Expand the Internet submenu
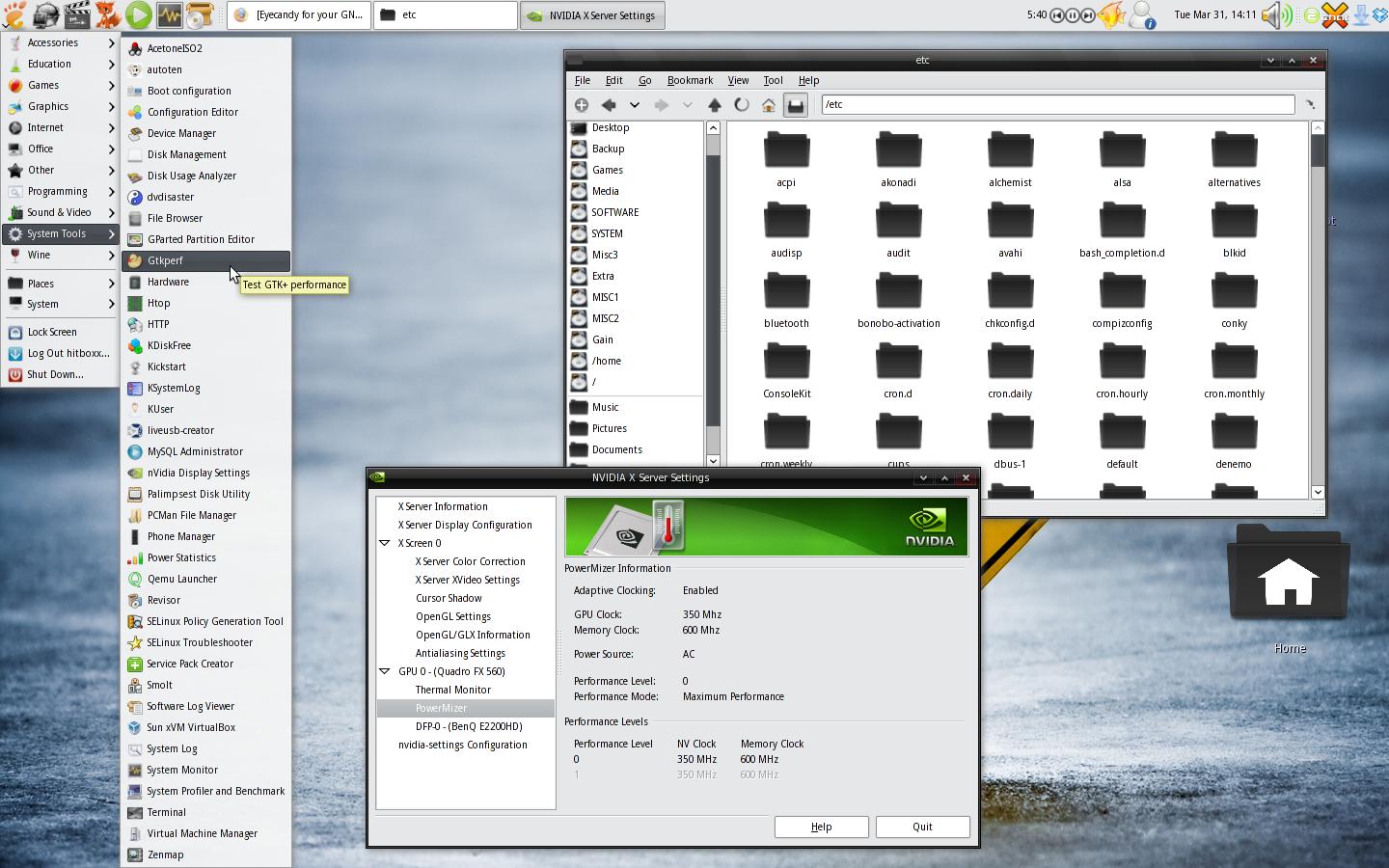1389x868 pixels. click(60, 127)
